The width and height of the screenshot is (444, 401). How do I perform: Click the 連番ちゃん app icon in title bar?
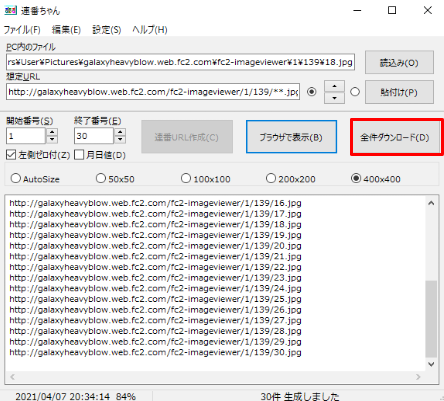(10, 10)
